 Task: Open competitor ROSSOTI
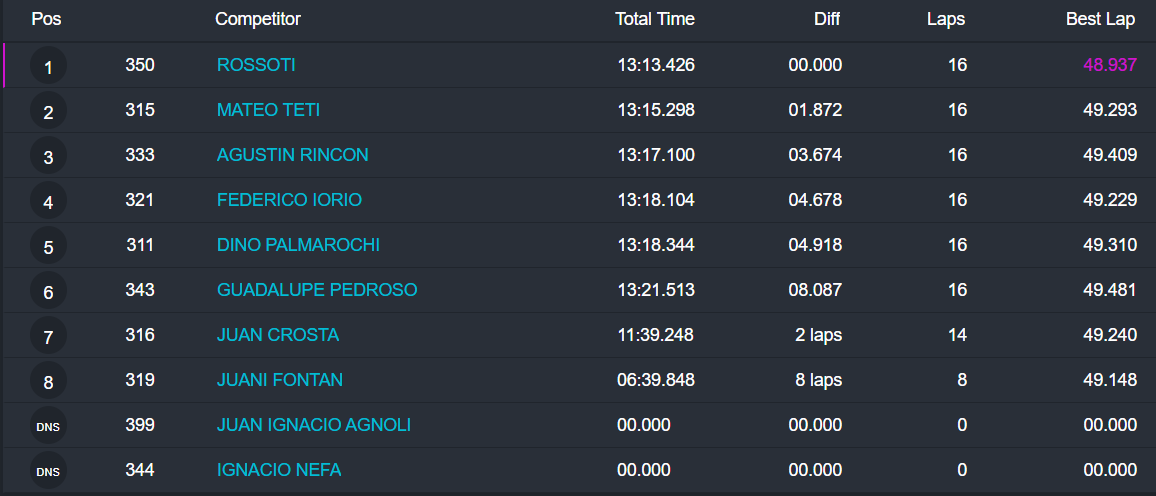(256, 65)
